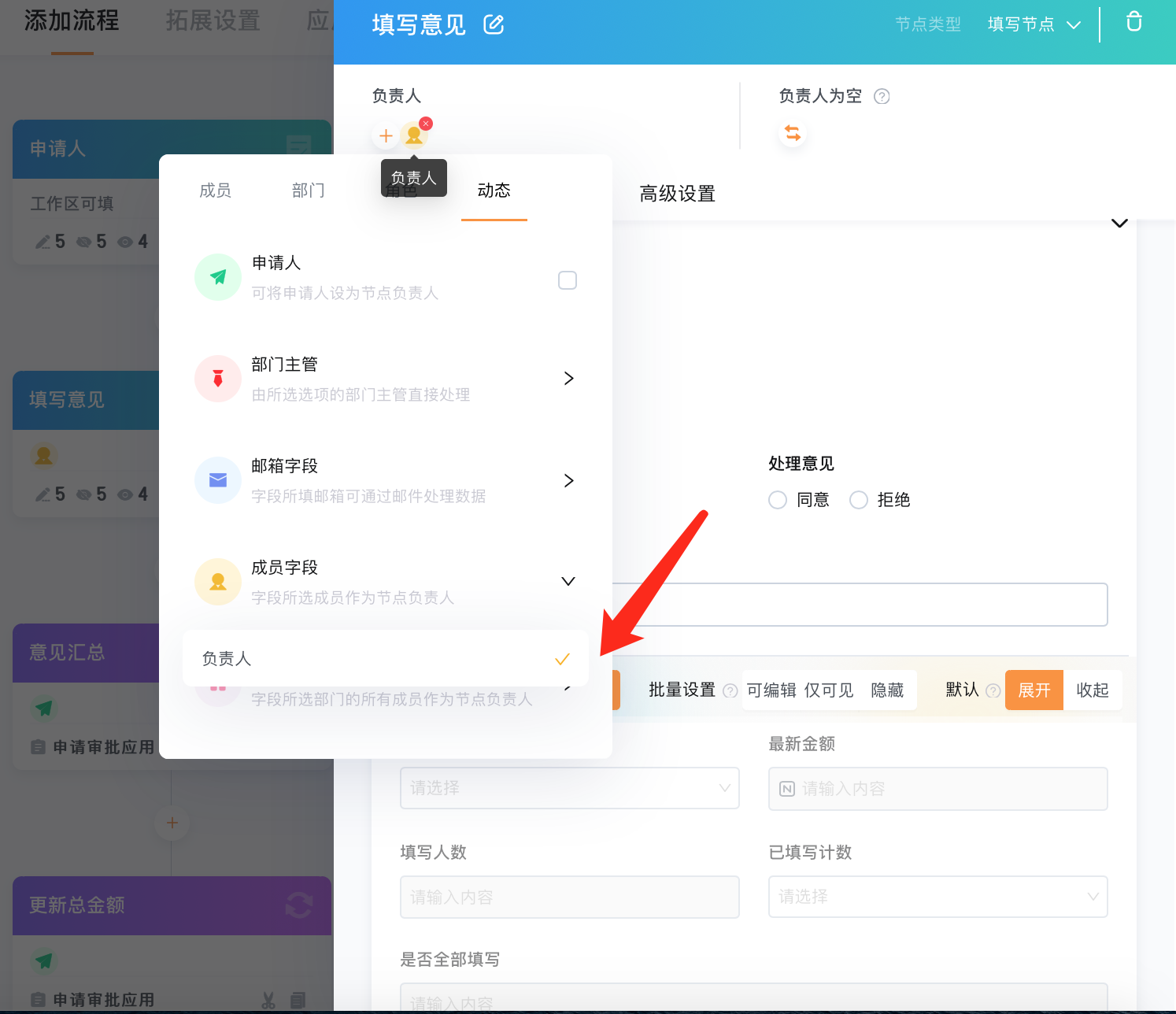Remove the selected responsible member avatar
This screenshot has width=1176, height=1014.
pyautogui.click(x=426, y=124)
